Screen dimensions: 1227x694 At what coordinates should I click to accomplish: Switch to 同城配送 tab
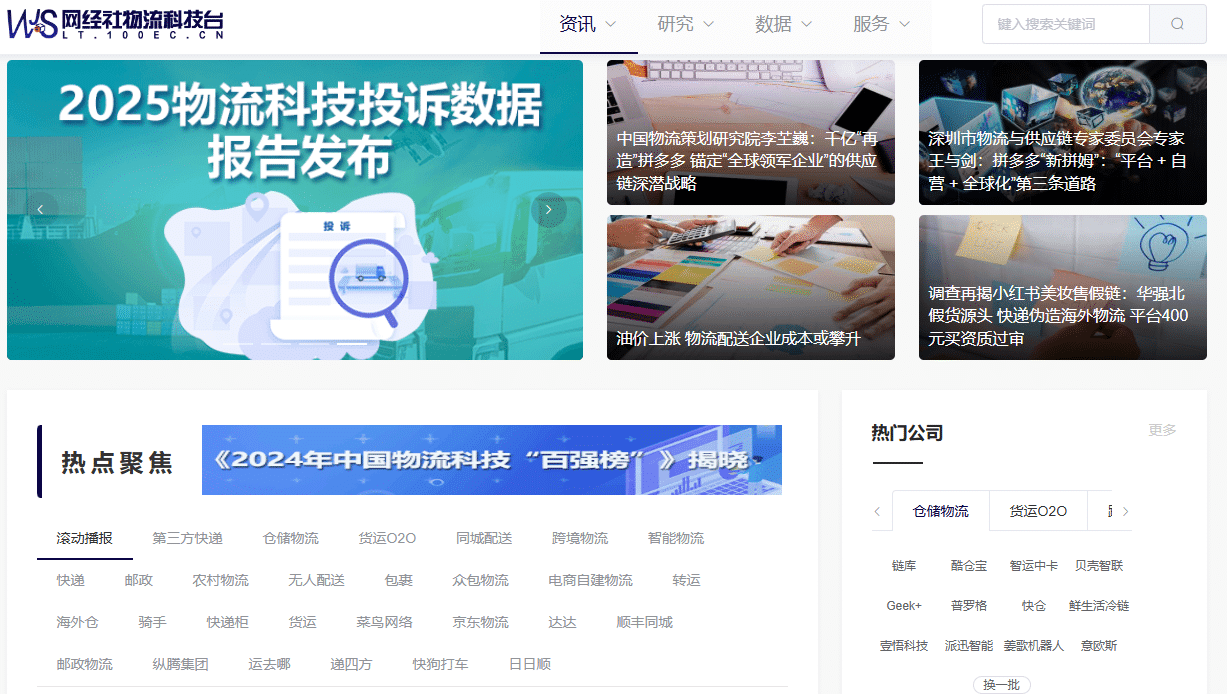pos(484,538)
